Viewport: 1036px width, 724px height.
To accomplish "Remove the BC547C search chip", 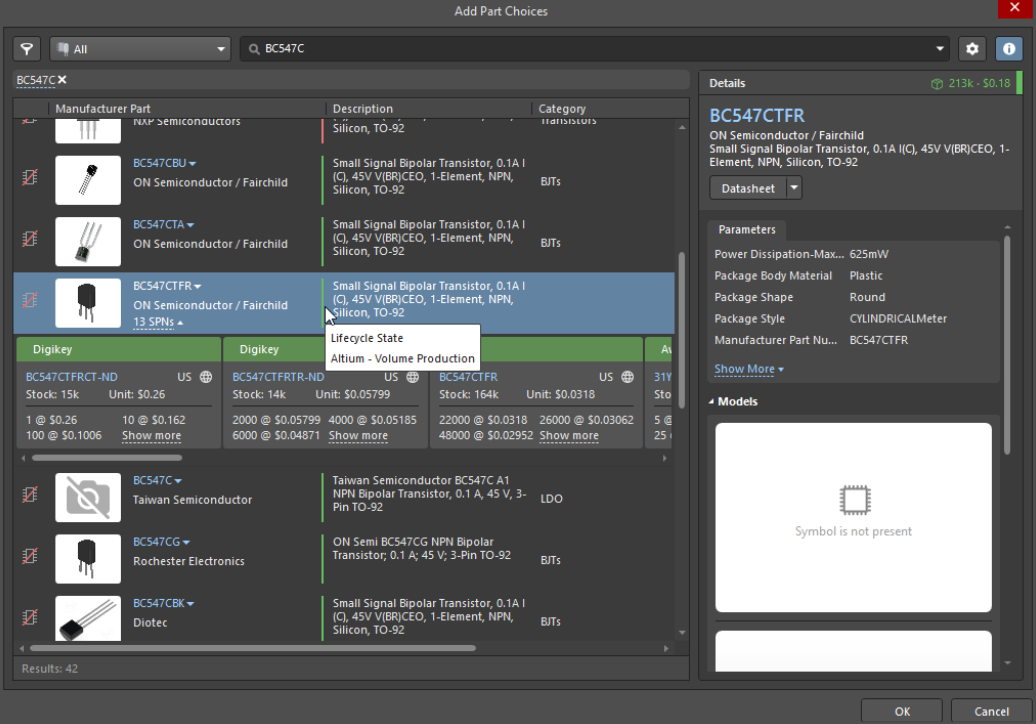I will (x=62, y=79).
